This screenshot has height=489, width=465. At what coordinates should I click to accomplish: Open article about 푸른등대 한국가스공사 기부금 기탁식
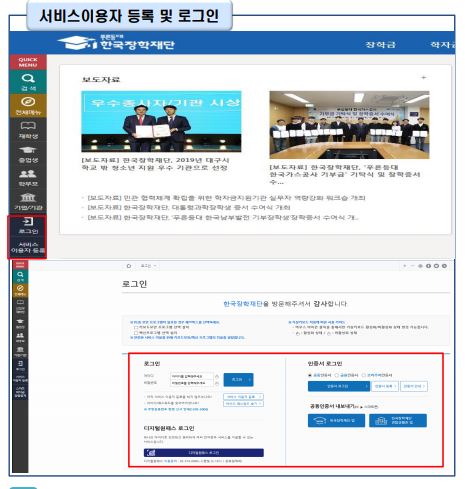[345, 174]
